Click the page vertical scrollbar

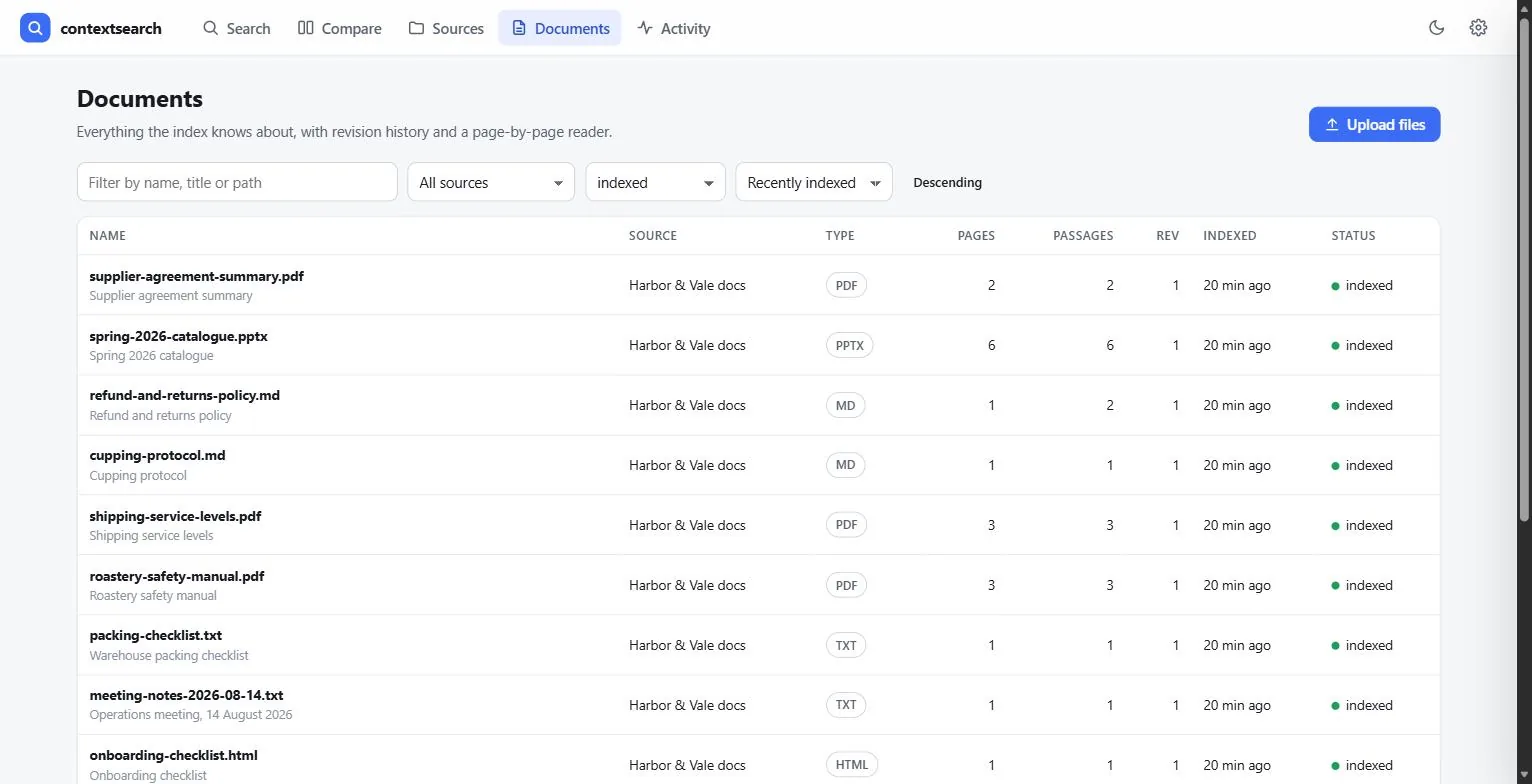pos(1524,270)
